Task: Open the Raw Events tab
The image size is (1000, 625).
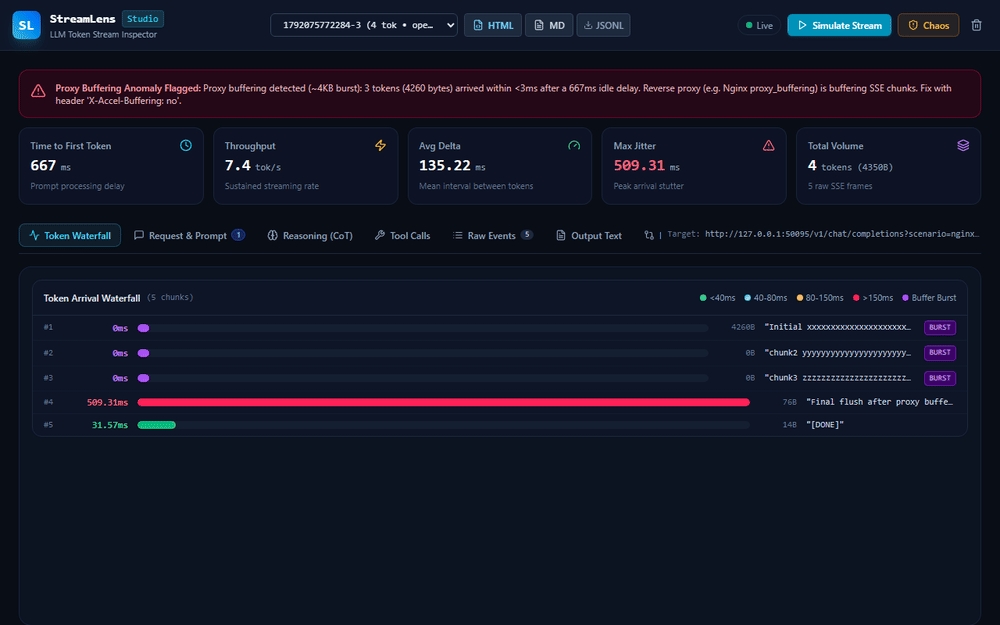Action: [492, 235]
